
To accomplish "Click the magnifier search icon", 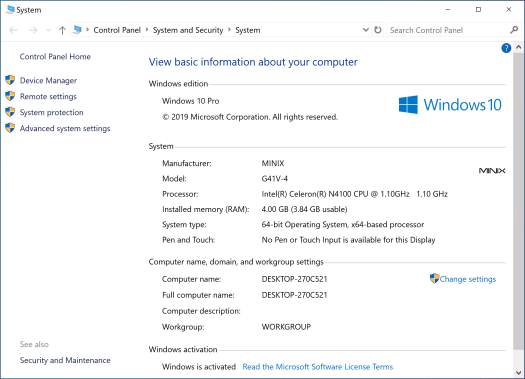I will coord(514,30).
